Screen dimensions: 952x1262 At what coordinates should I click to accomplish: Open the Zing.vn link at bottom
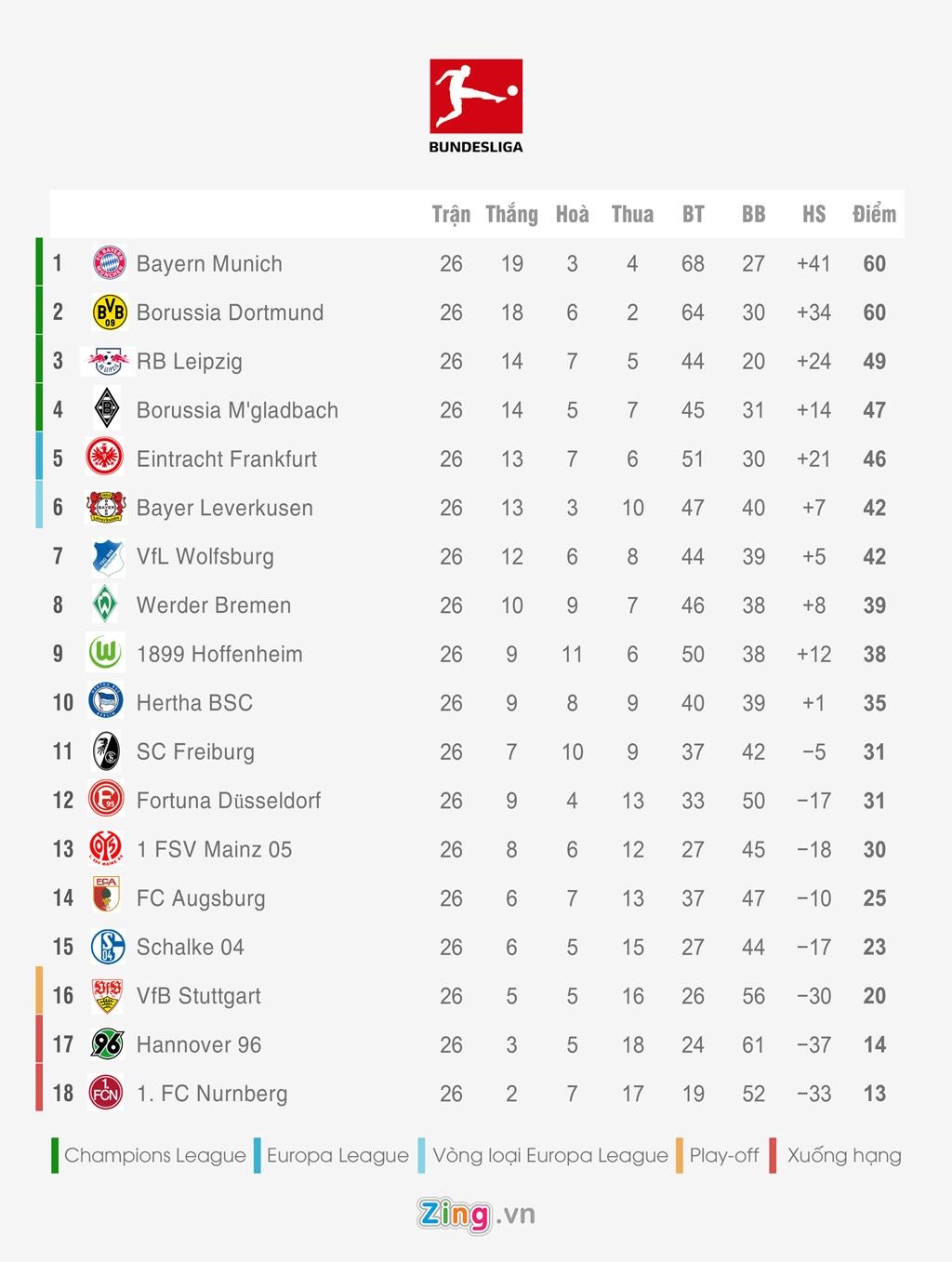click(x=476, y=1214)
